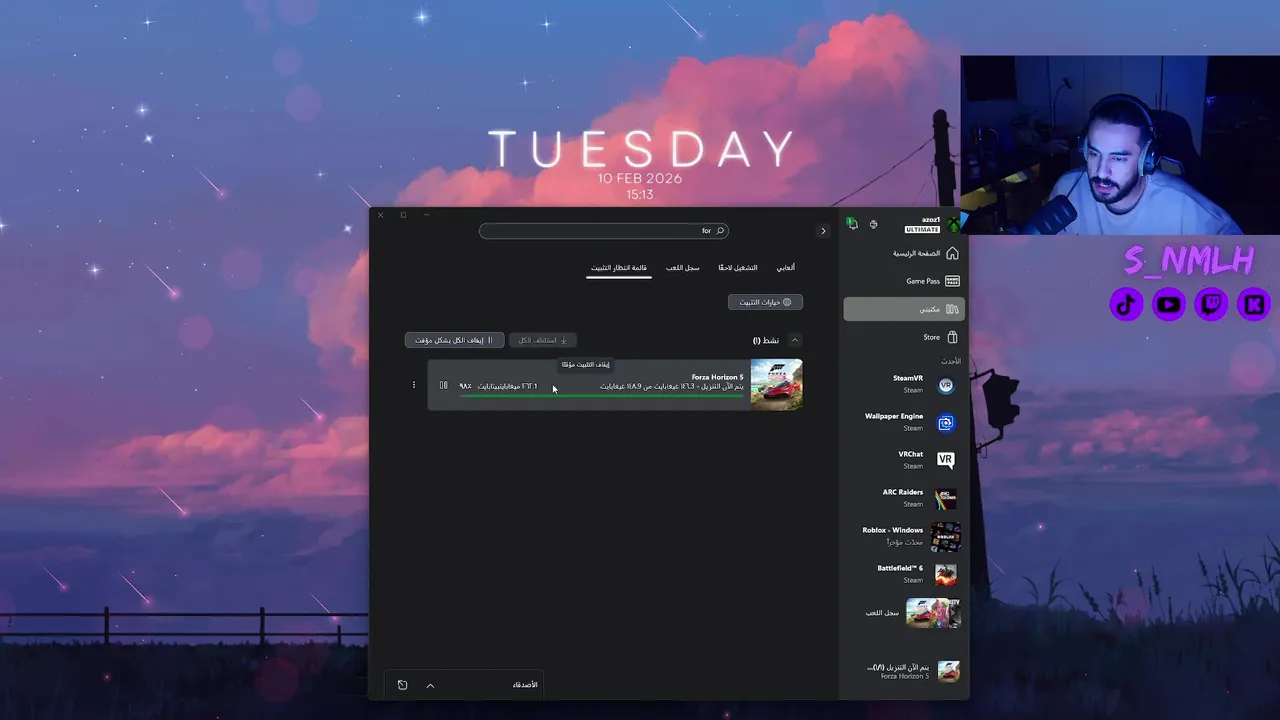
Task: Click the Kick icon on stream overlay
Action: coord(1253,304)
